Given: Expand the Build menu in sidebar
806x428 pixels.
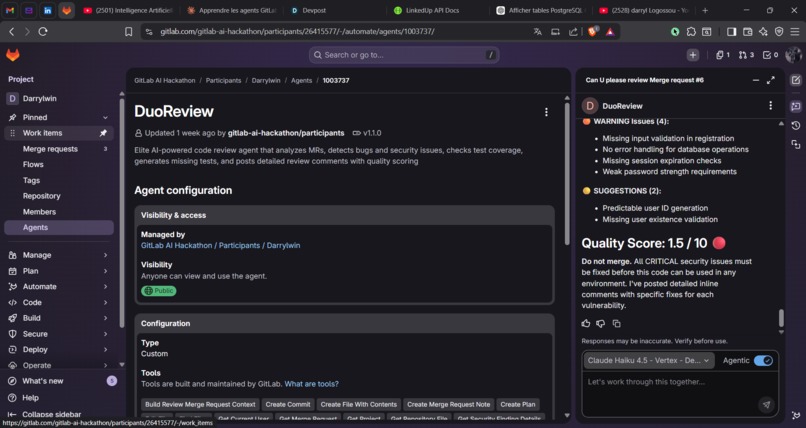Looking at the screenshot, I should (59, 318).
